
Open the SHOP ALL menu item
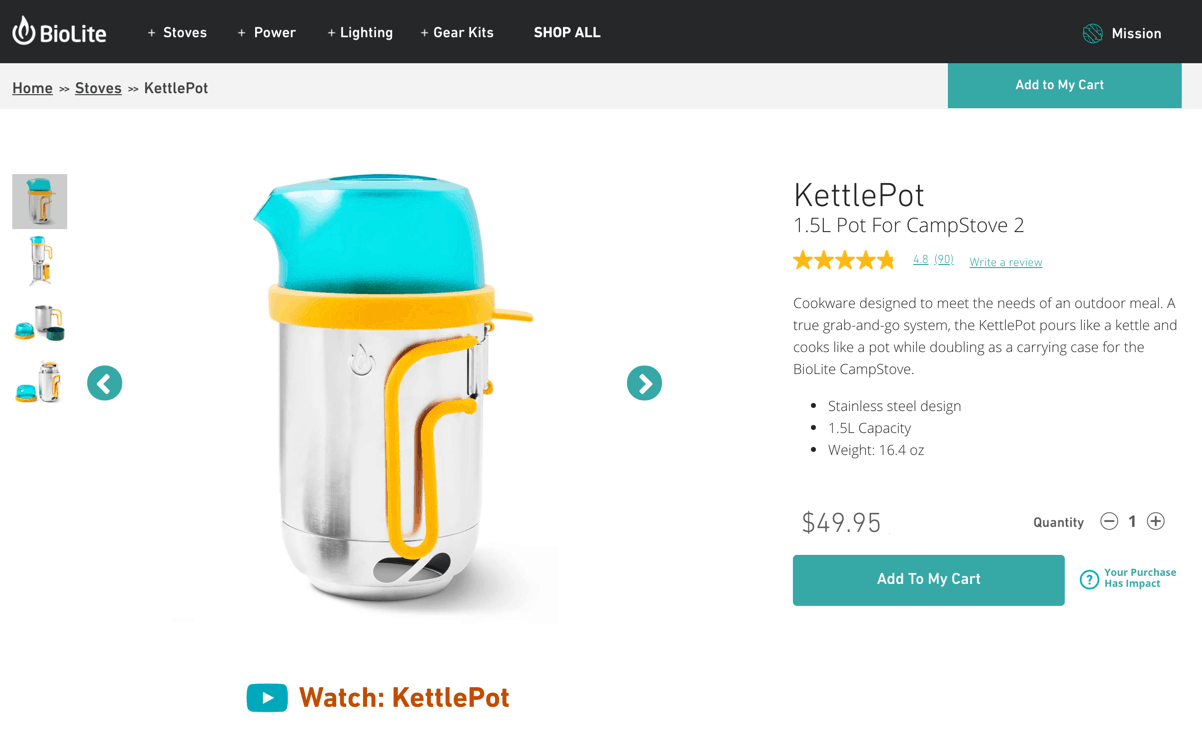(567, 33)
